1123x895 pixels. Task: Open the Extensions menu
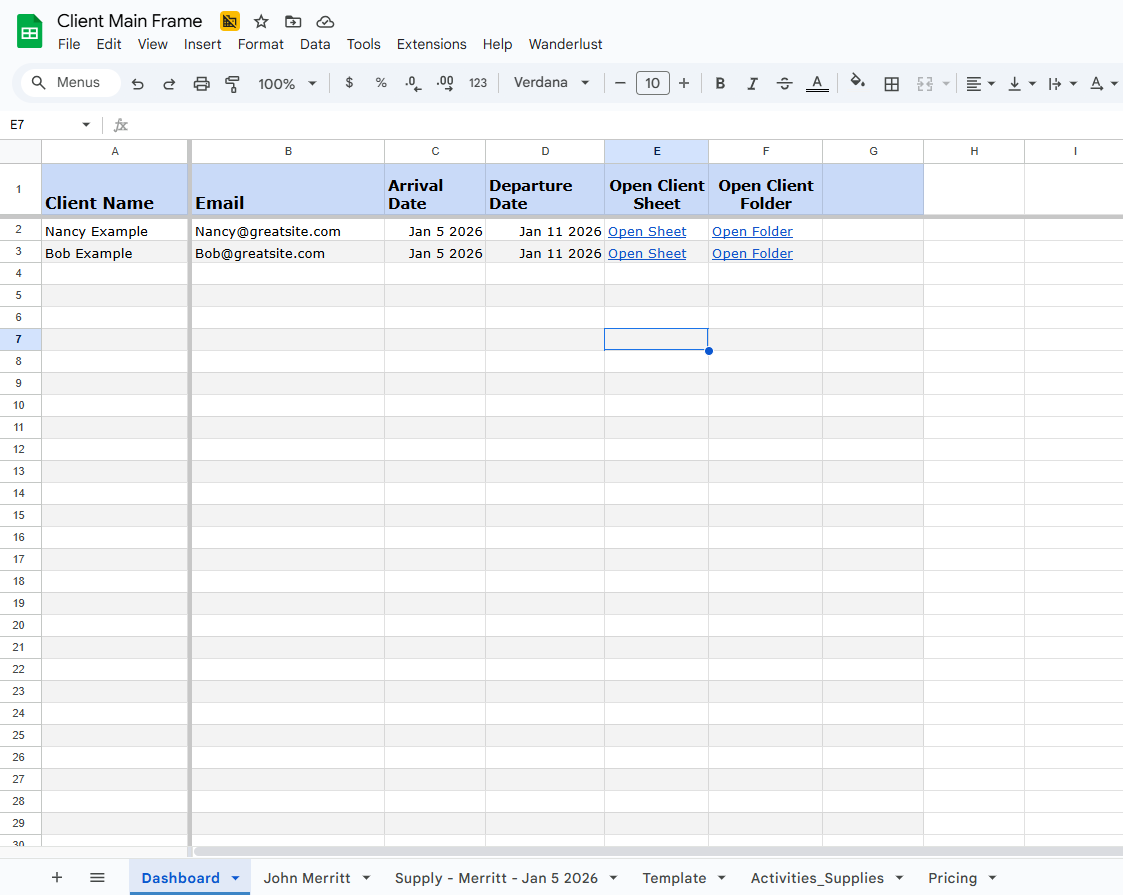431,44
